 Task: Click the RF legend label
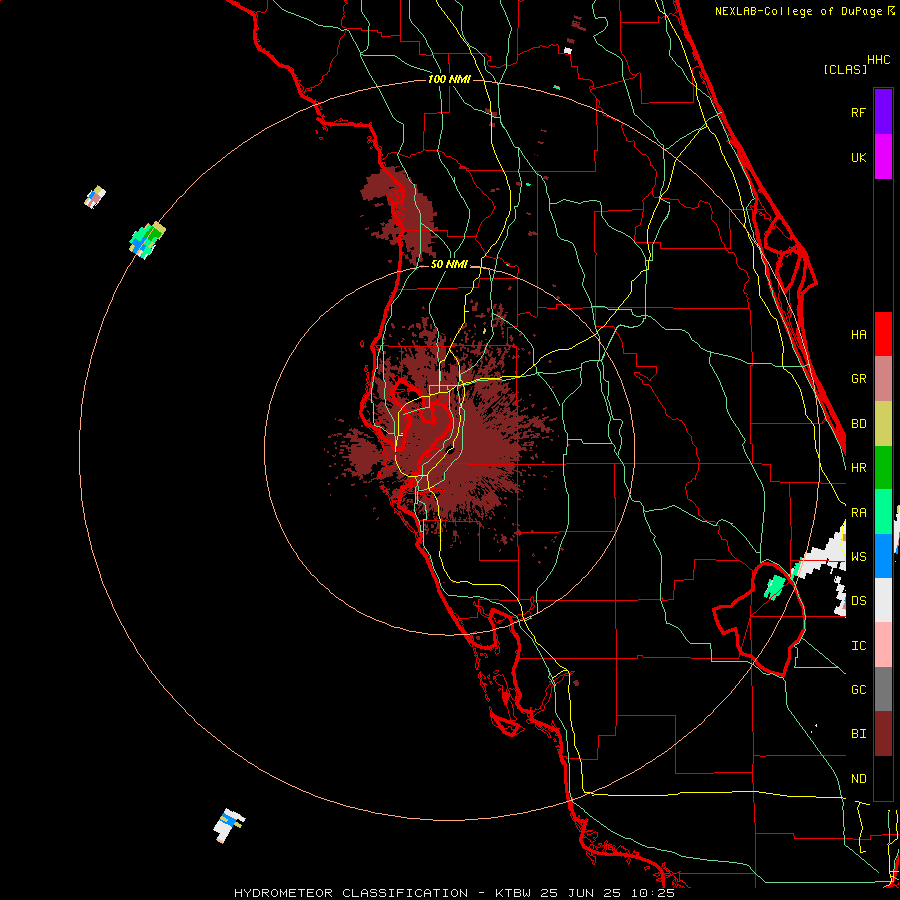click(x=859, y=112)
